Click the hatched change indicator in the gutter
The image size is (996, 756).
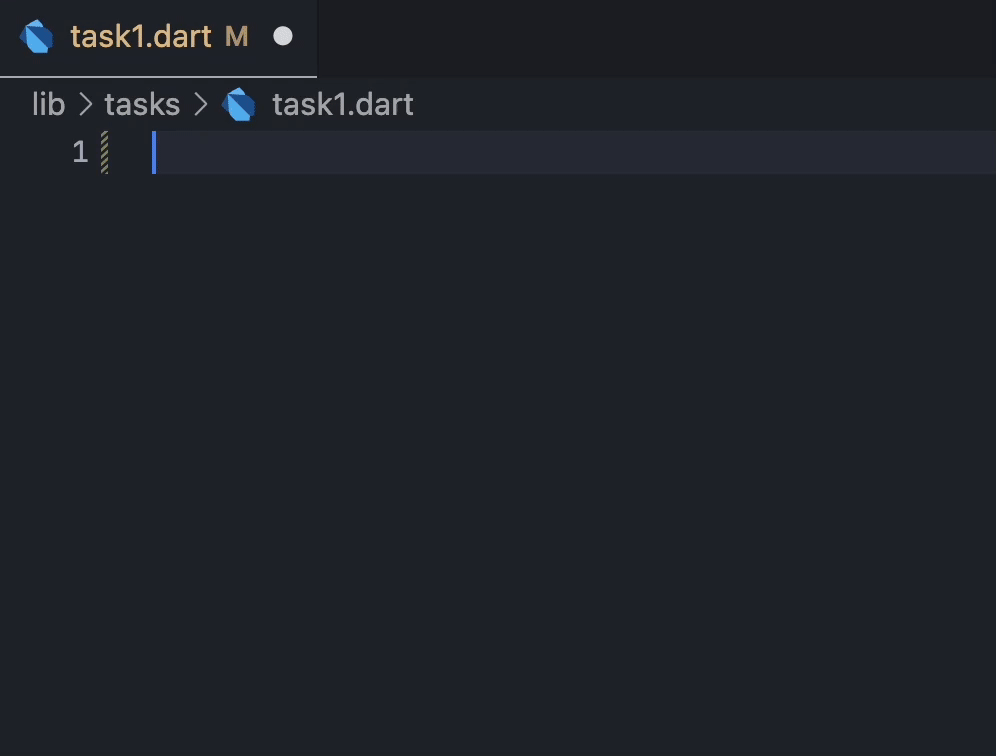104,152
